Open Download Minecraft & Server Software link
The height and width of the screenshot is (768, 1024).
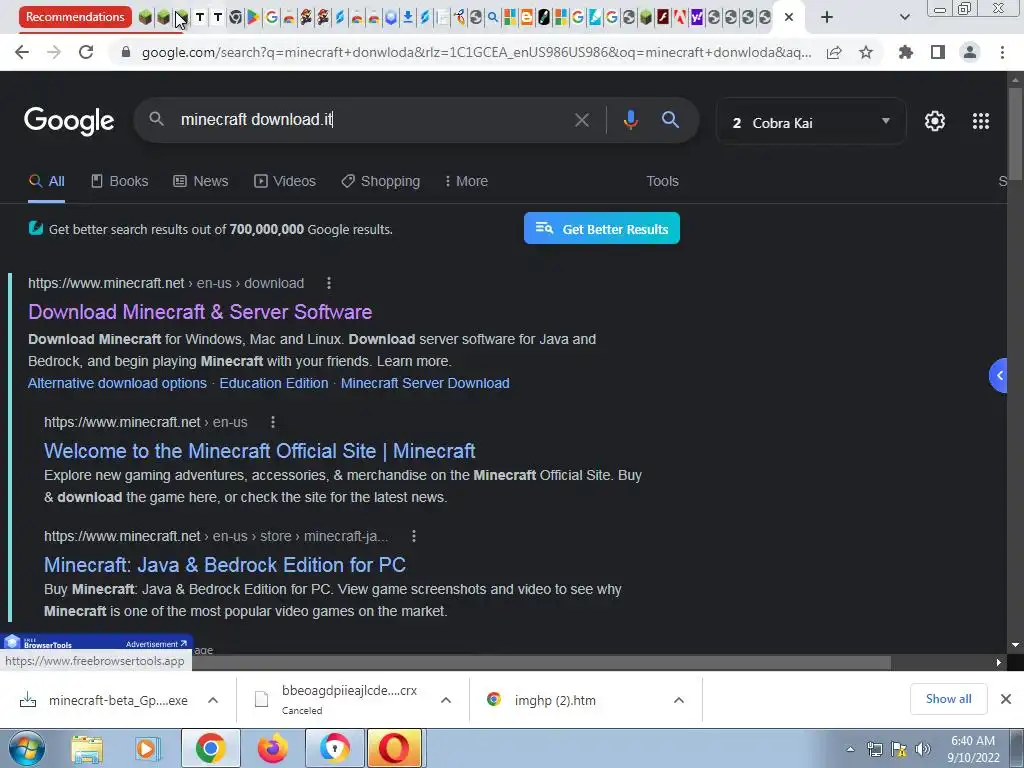click(200, 312)
